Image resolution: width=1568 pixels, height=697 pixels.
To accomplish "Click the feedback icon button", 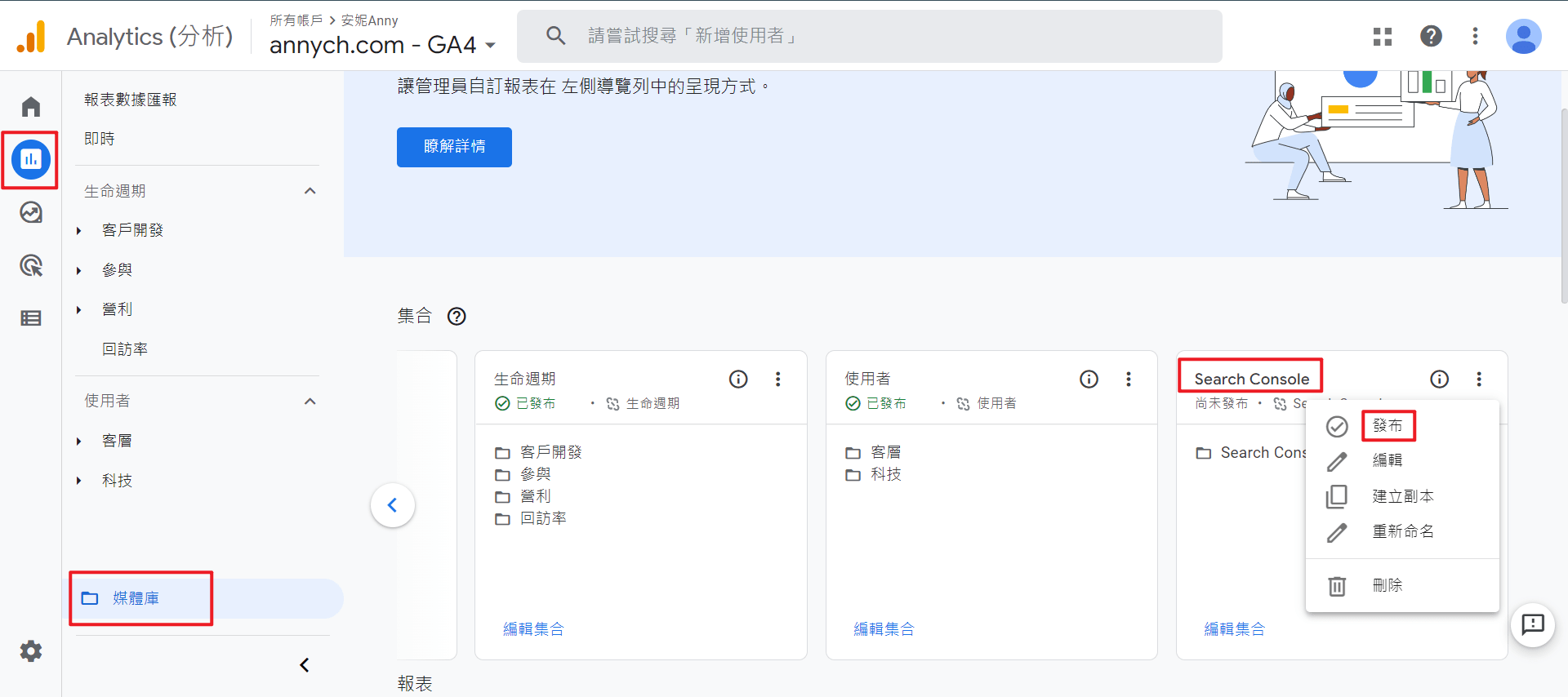I will point(1533,625).
